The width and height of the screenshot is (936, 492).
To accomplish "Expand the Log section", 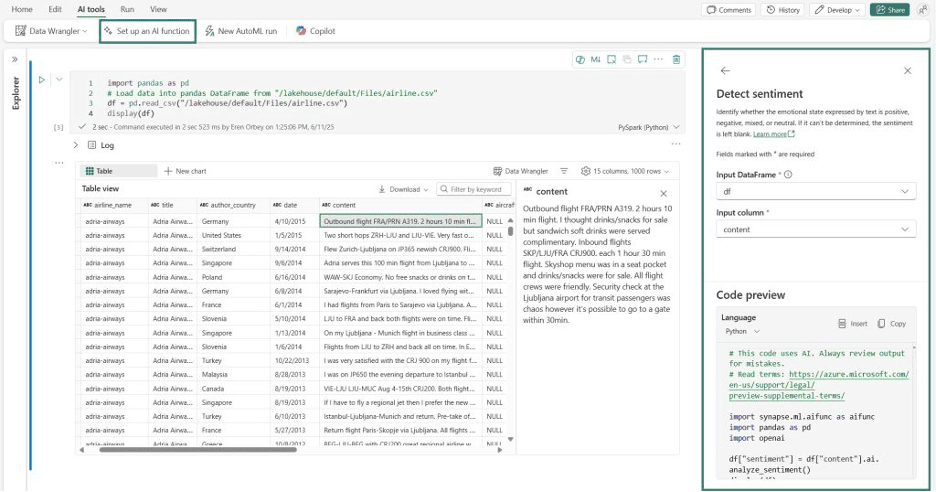I will [x=76, y=145].
